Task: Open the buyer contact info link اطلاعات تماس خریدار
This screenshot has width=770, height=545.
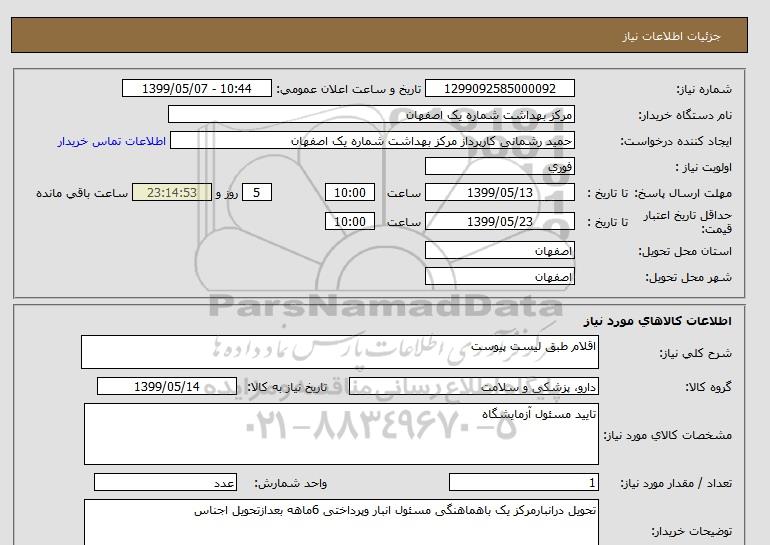Action: (111, 141)
